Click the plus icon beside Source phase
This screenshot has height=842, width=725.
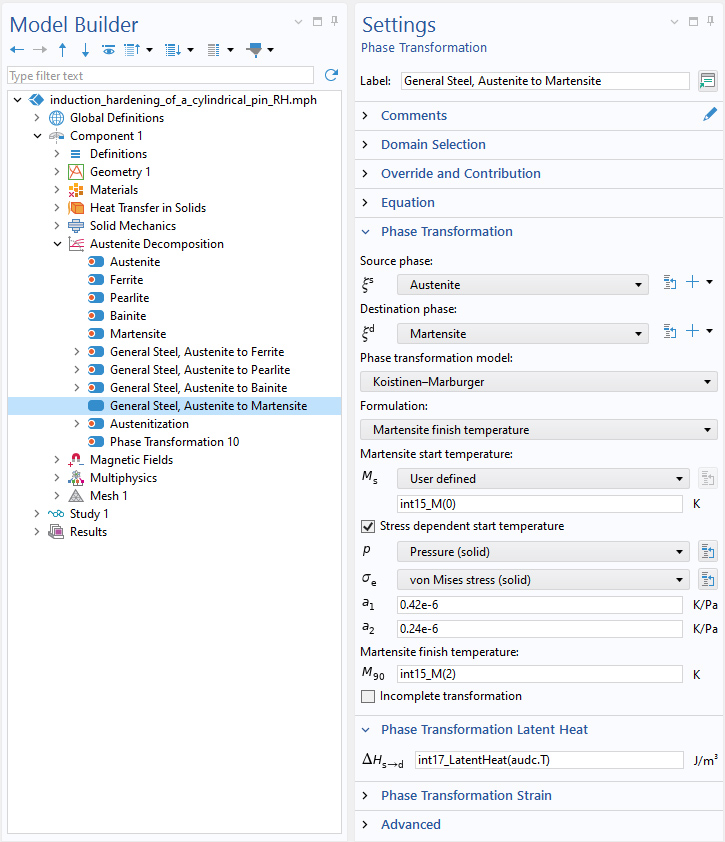[693, 284]
